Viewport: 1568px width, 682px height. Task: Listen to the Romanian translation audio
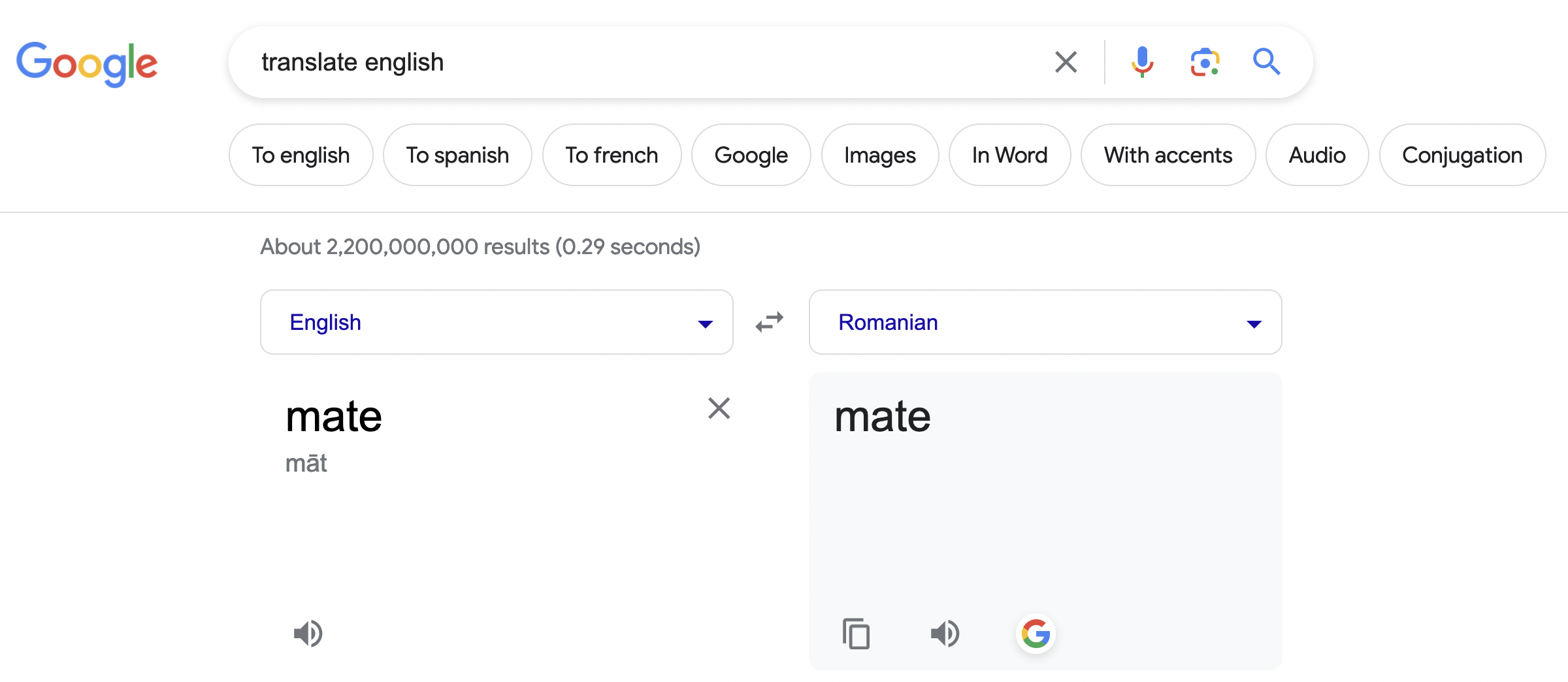[945, 633]
